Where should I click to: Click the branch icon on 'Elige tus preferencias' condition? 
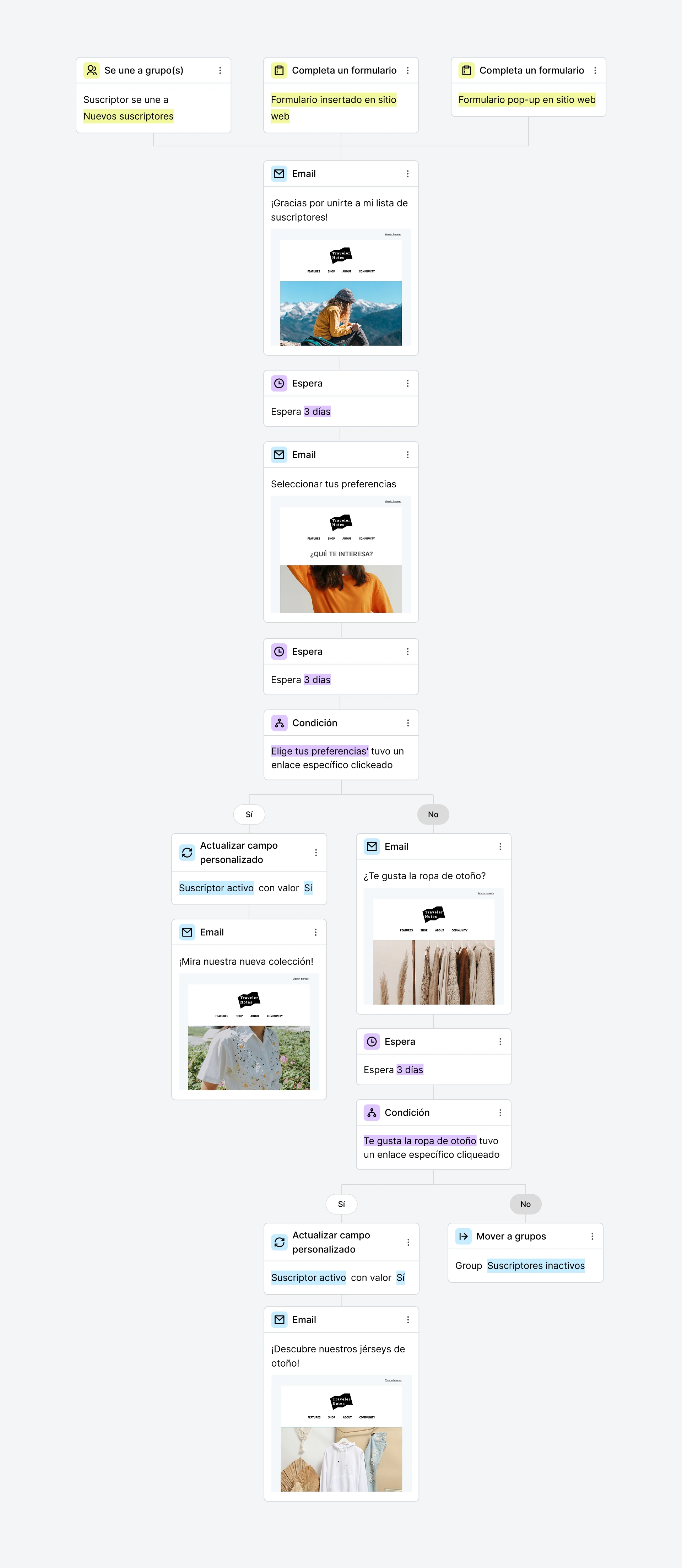point(280,723)
